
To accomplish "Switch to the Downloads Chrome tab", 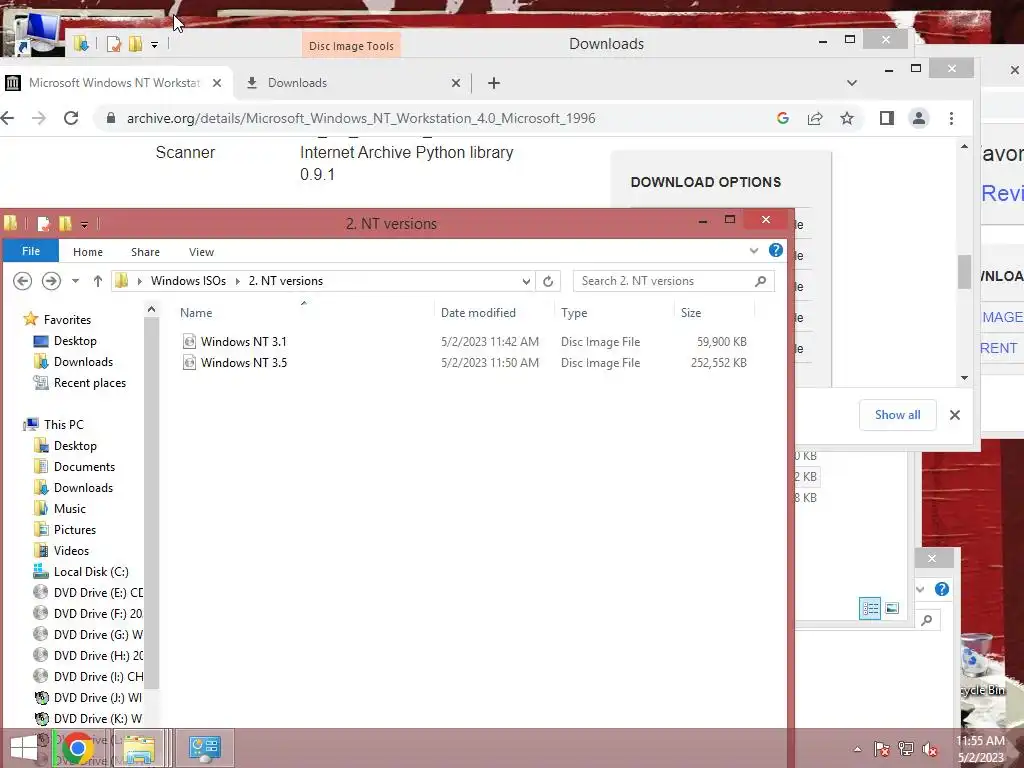I will 353,83.
